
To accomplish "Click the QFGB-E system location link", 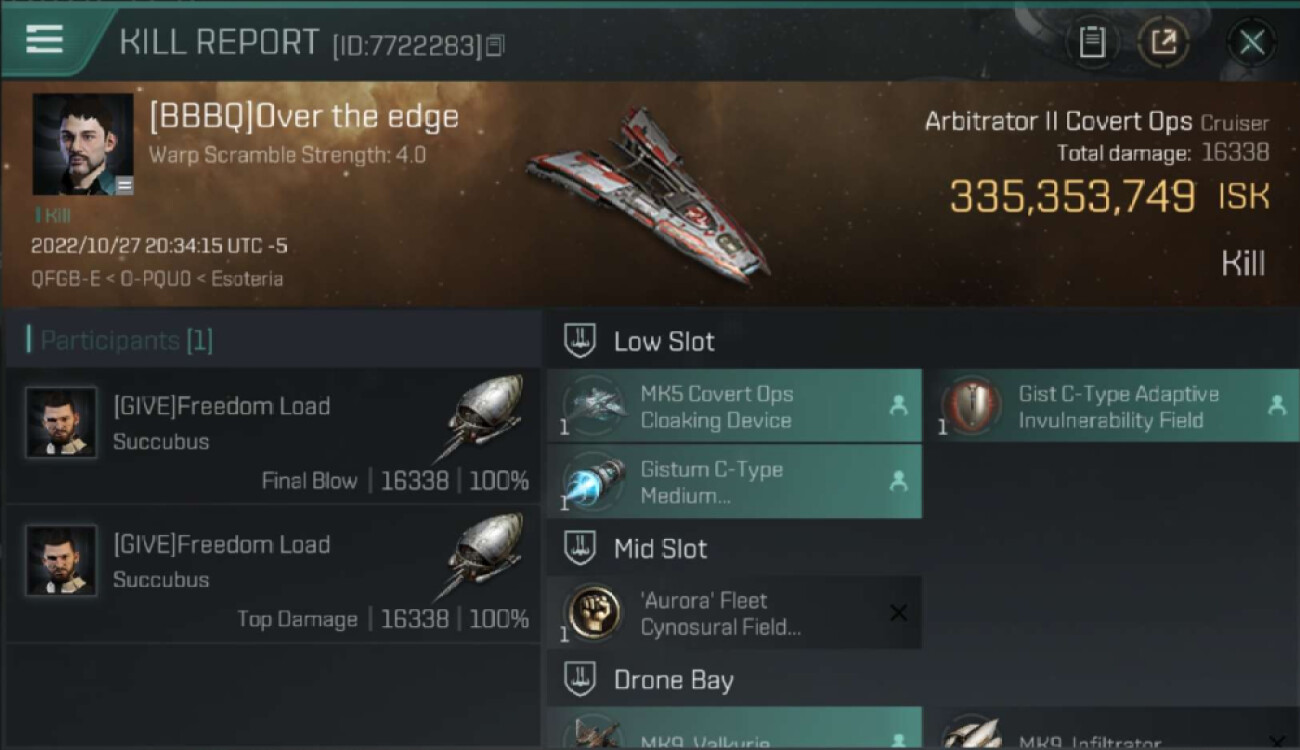I will pos(64,279).
